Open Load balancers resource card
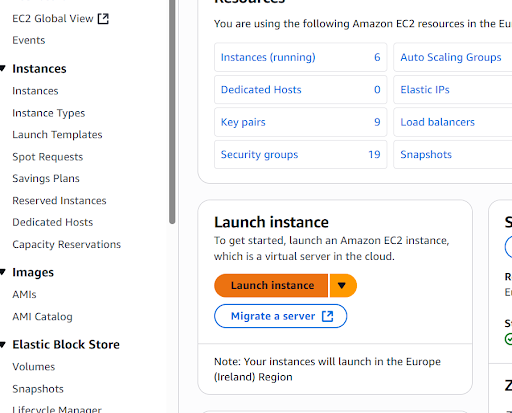 pyautogui.click(x=453, y=122)
